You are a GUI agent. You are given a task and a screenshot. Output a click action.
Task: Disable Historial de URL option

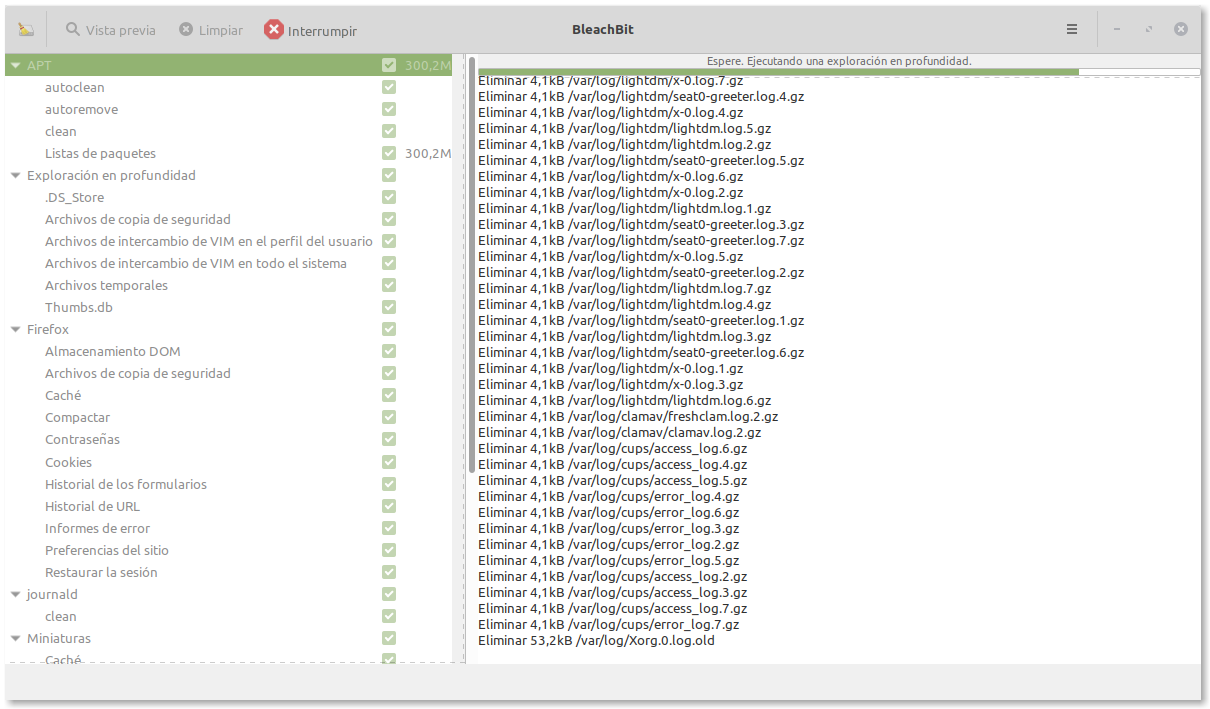[389, 505]
